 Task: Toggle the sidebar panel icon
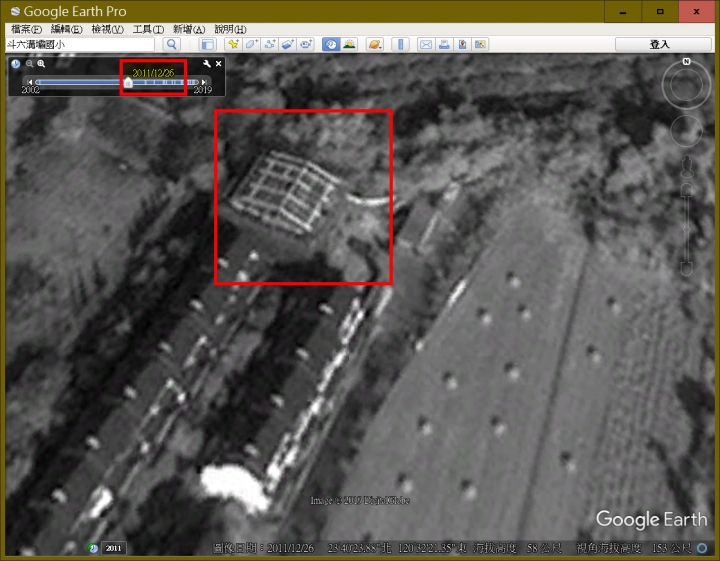[208, 45]
